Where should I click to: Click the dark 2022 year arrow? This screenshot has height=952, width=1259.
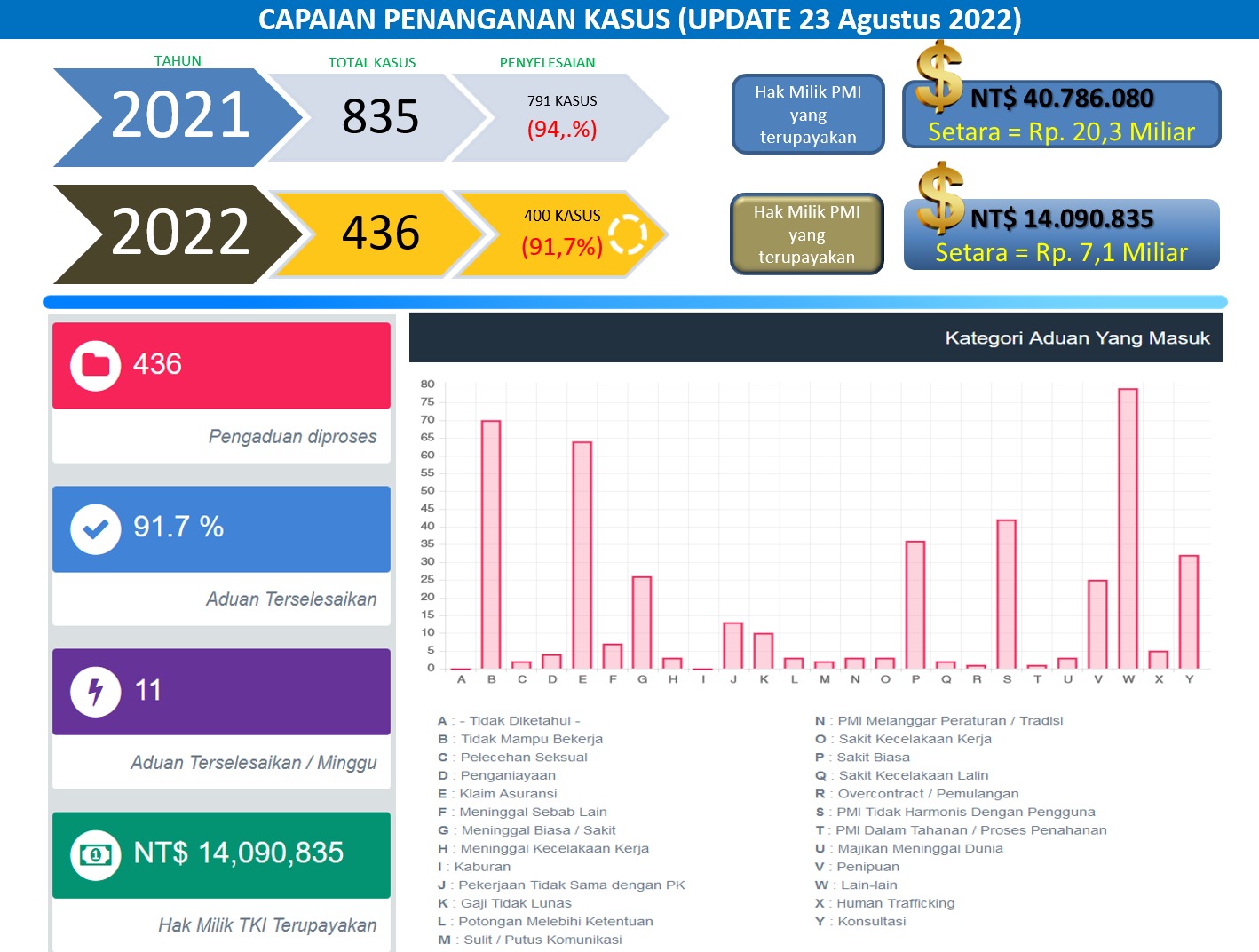[178, 234]
